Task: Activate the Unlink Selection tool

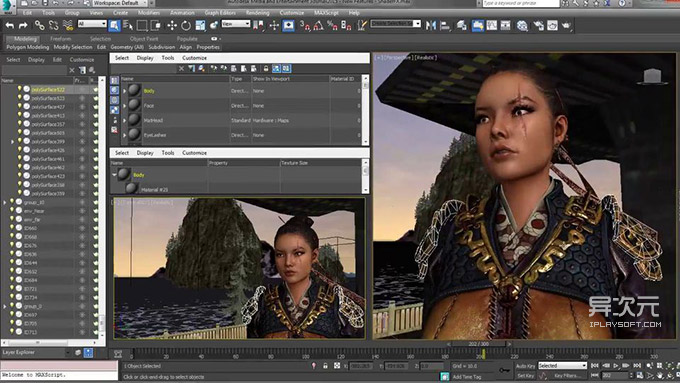Action: point(53,26)
